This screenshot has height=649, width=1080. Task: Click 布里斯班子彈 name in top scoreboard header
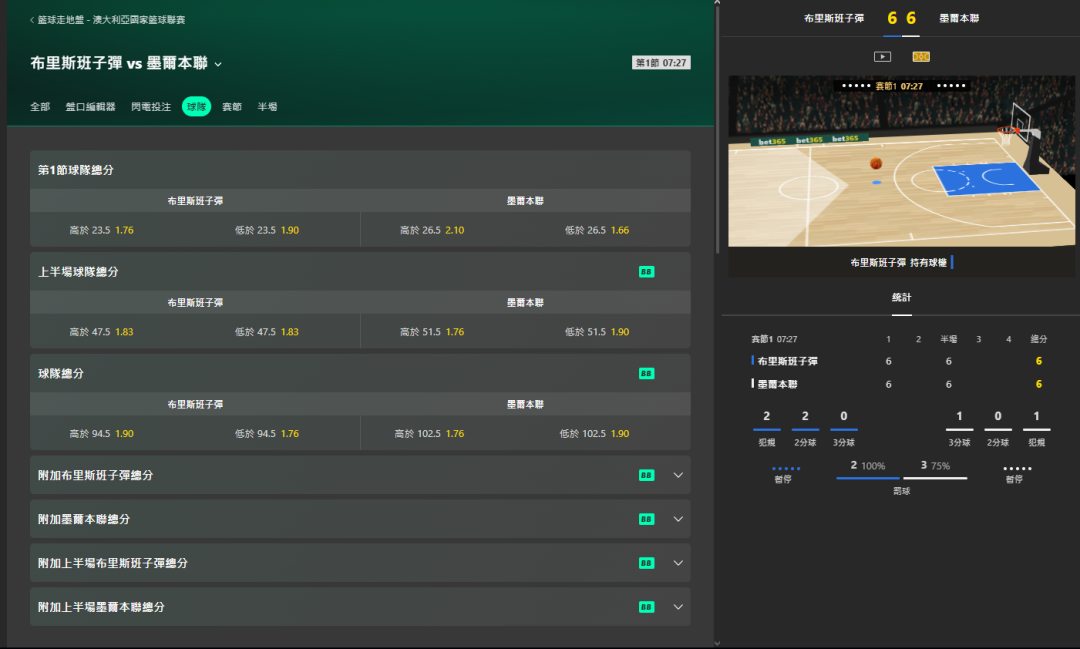pos(833,19)
